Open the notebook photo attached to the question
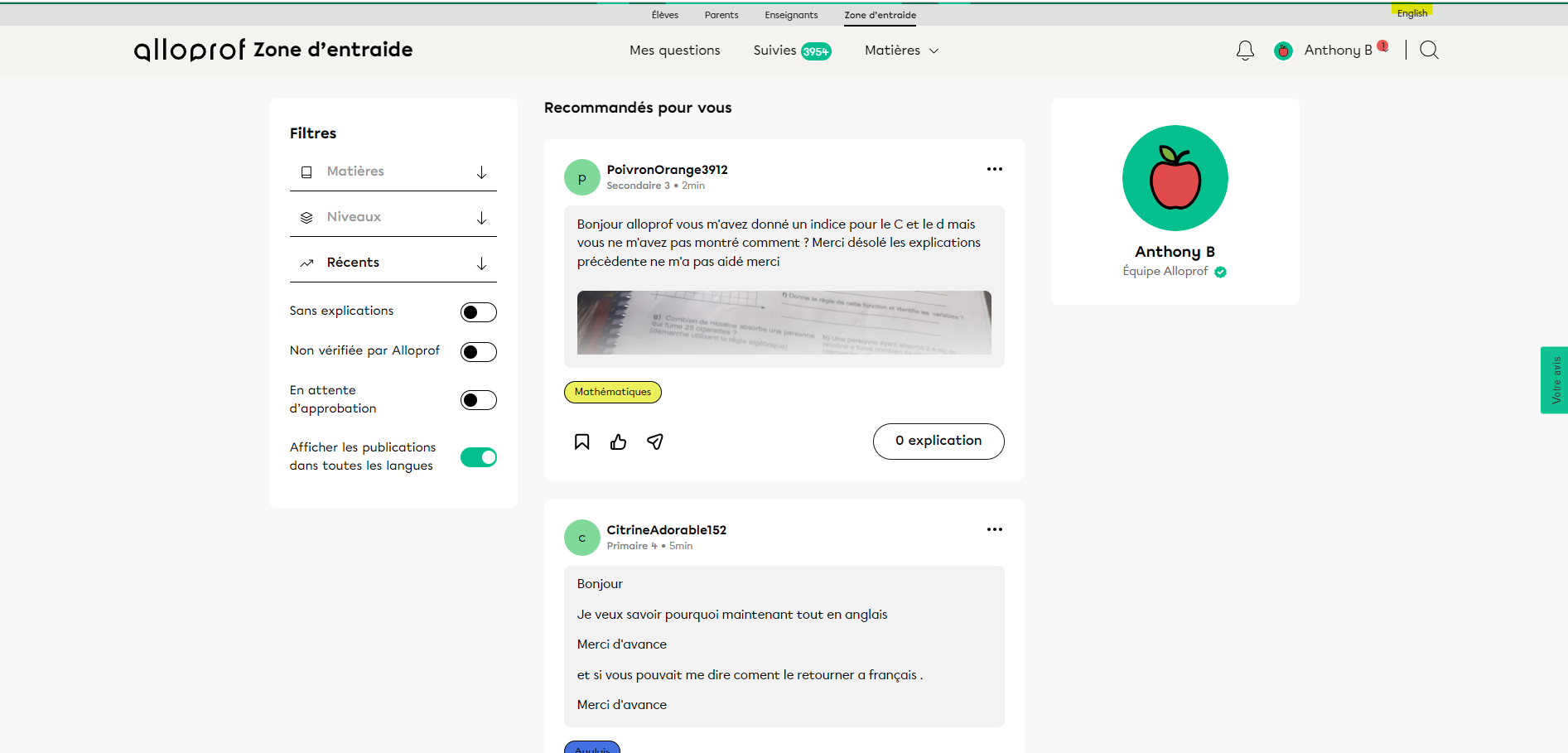1568x753 pixels. (x=784, y=322)
